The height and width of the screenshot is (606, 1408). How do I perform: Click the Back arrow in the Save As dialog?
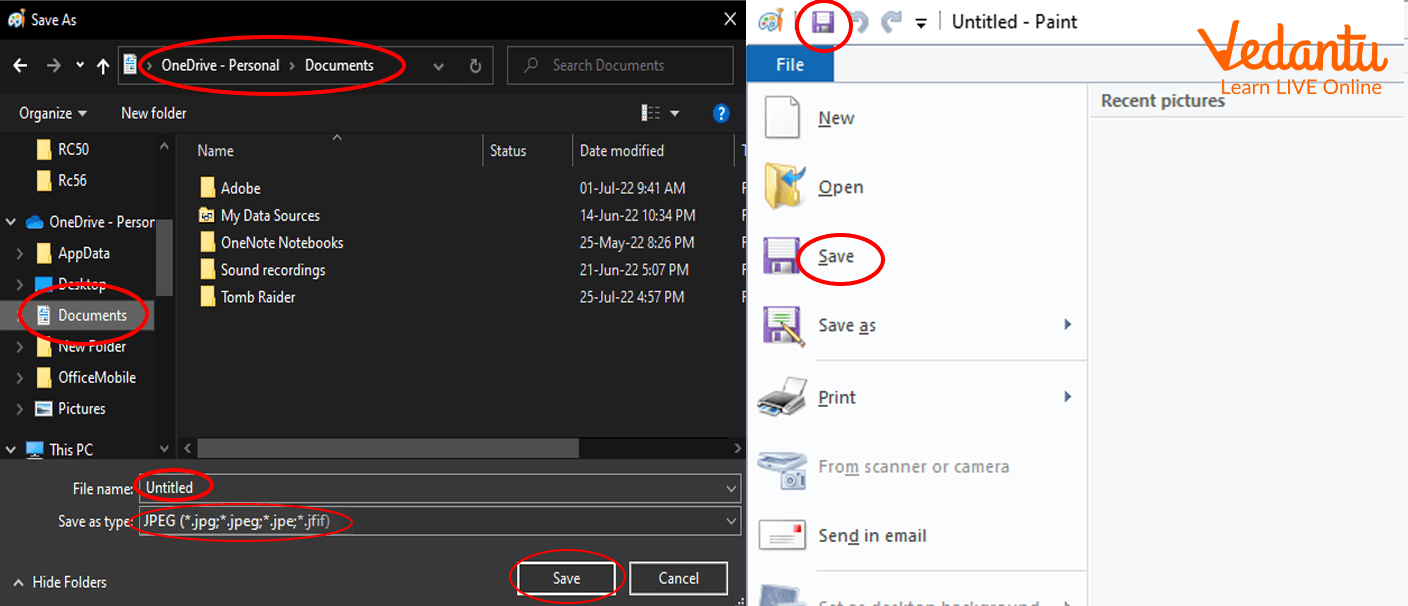point(20,66)
